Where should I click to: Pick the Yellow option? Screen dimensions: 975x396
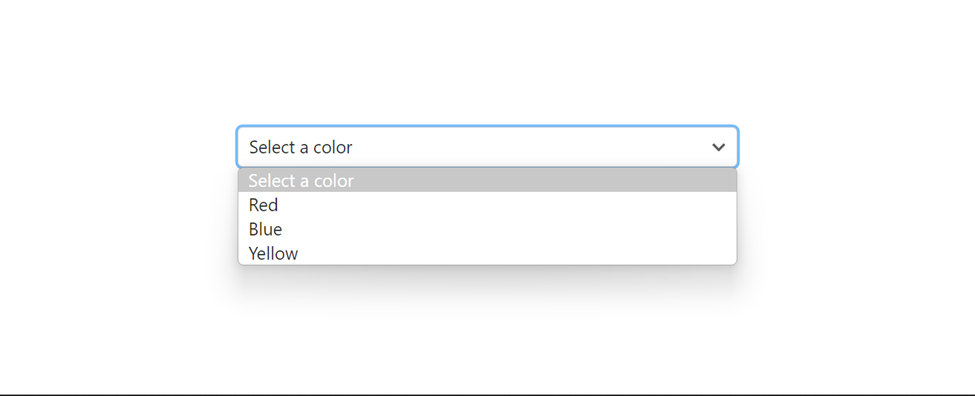pyautogui.click(x=487, y=253)
